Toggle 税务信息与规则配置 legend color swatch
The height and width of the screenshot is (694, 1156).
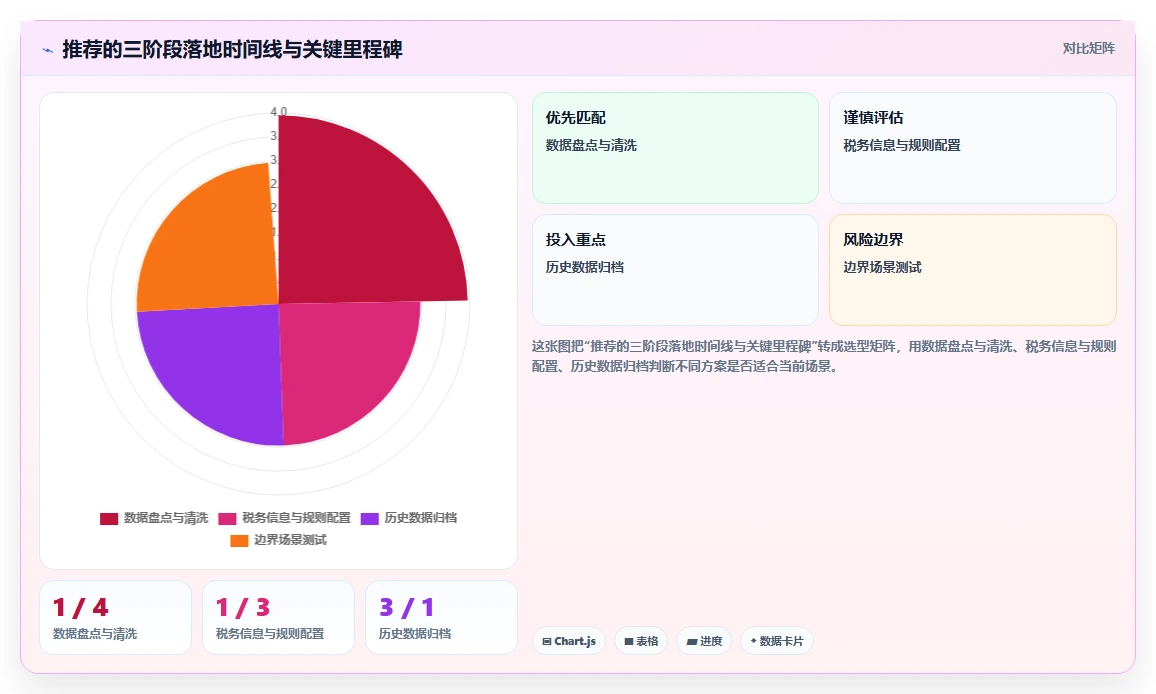(227, 518)
